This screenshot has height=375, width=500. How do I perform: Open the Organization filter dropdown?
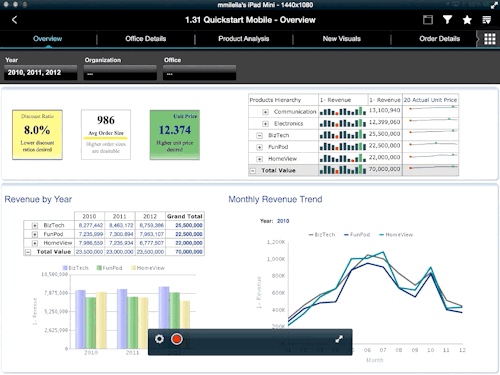coord(120,72)
